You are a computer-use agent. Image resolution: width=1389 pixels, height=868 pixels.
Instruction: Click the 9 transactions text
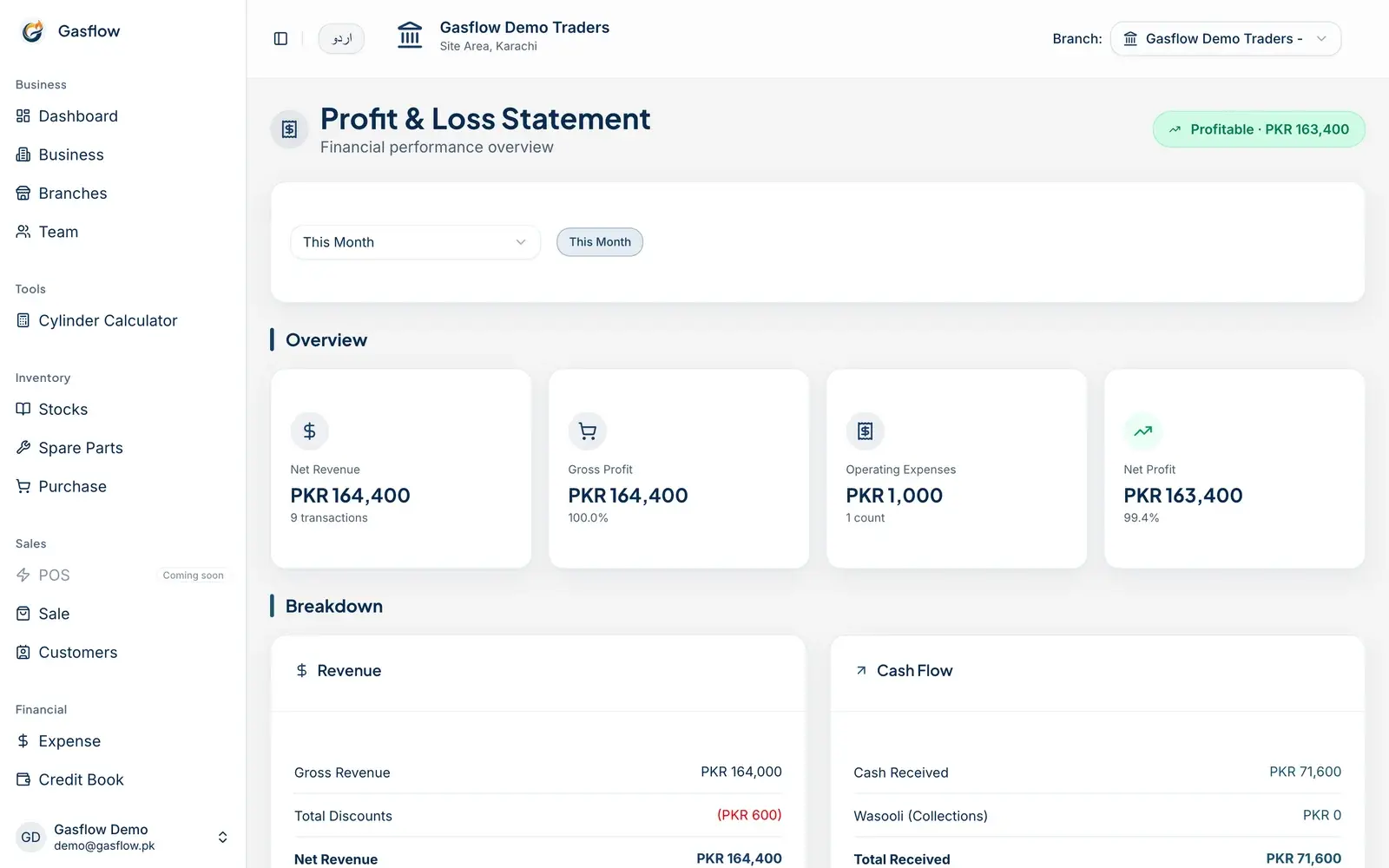click(329, 518)
